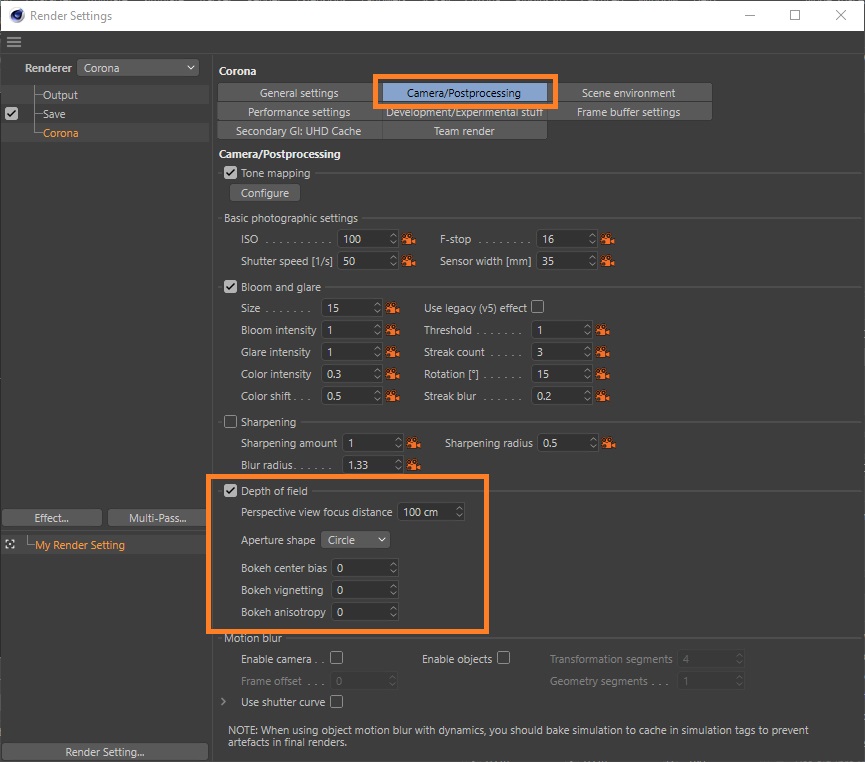The height and width of the screenshot is (762, 865).
Task: Select Corona in the settings list
Action: tap(61, 133)
